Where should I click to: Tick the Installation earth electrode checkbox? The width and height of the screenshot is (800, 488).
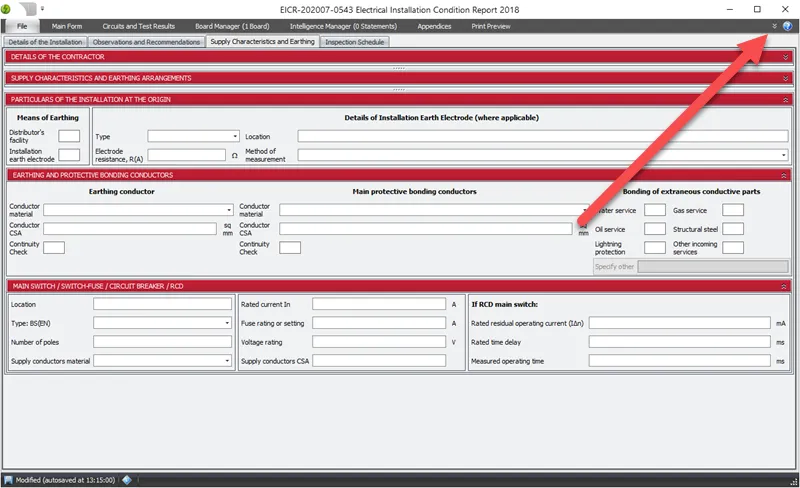pyautogui.click(x=69, y=155)
